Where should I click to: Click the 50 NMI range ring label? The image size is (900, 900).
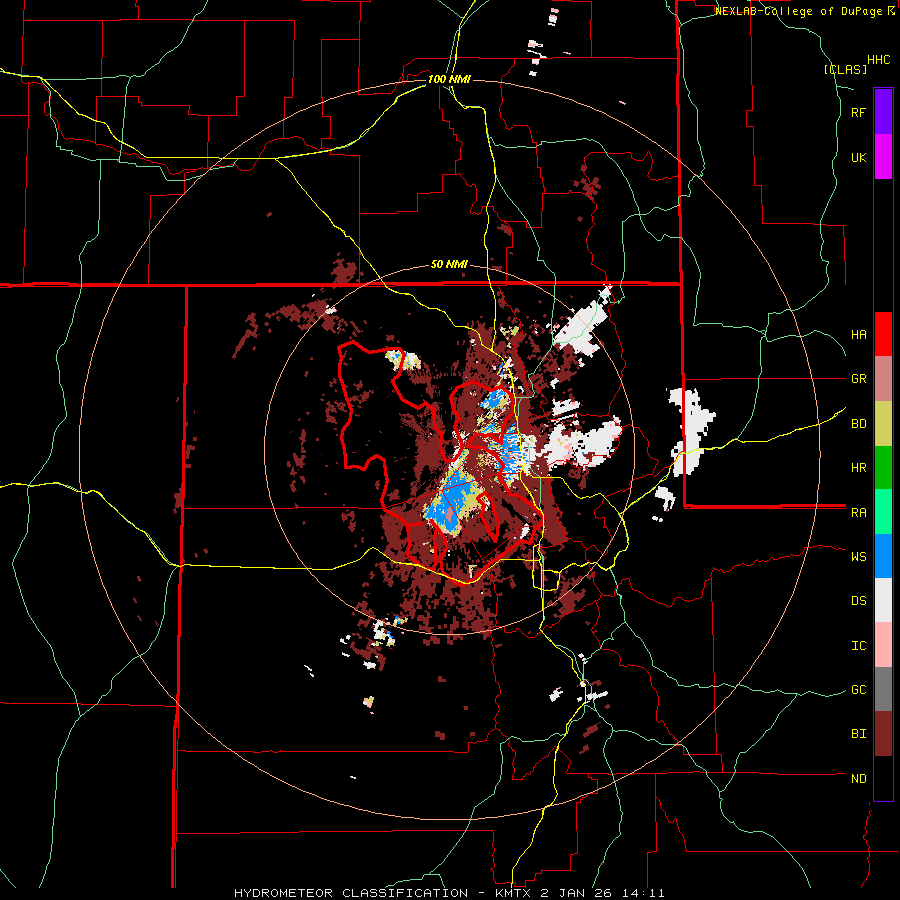[x=449, y=265]
